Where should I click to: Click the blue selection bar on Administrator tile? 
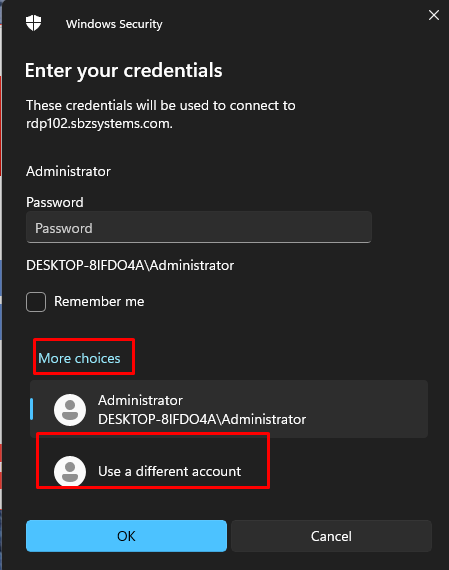click(x=32, y=409)
